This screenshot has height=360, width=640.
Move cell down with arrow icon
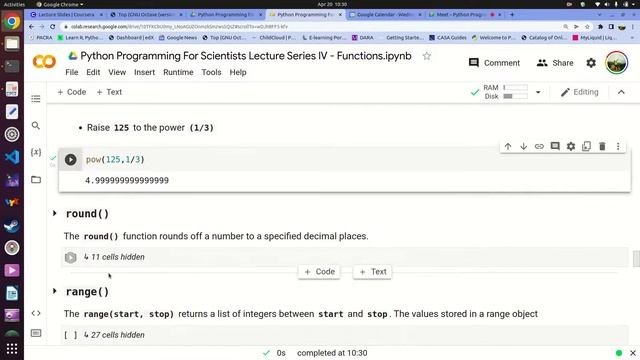523,146
